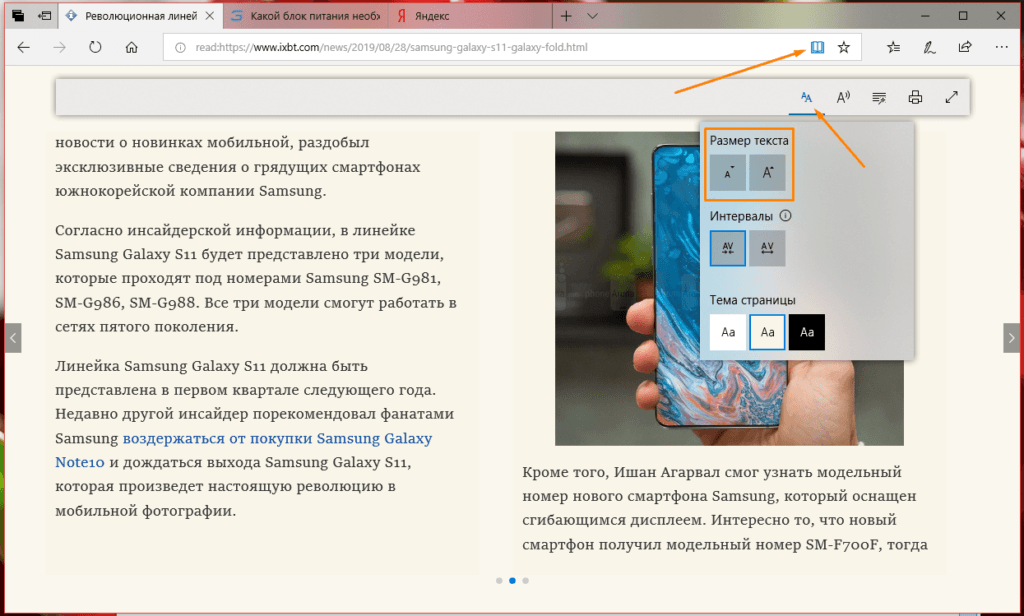
Task: Choose the white page theme
Action: [x=728, y=332]
